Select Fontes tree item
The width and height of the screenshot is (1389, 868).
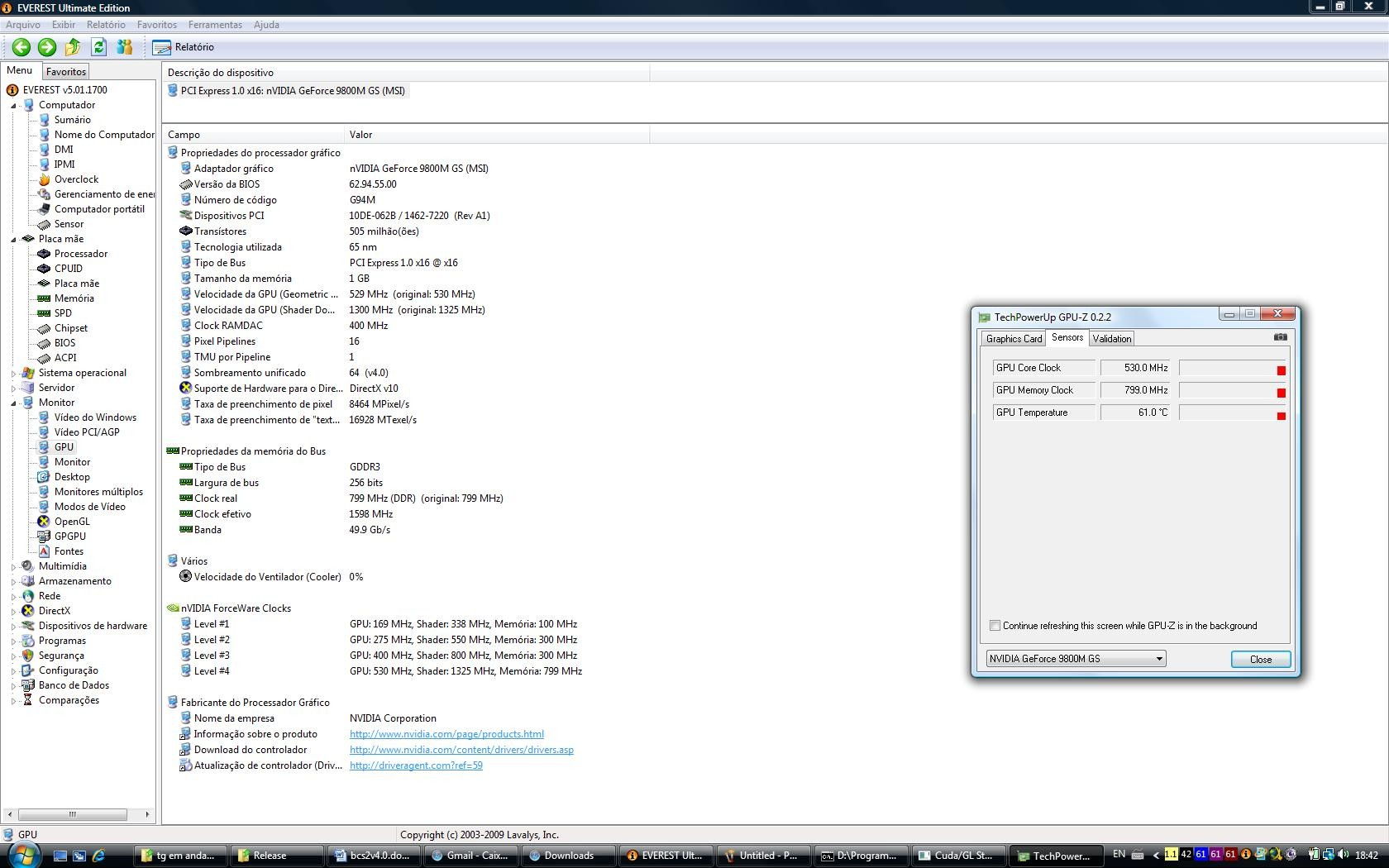point(69,551)
